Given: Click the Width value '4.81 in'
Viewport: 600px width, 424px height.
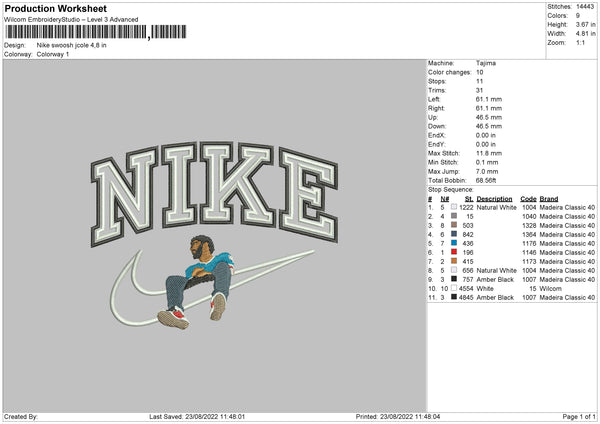Looking at the screenshot, I should [x=585, y=34].
